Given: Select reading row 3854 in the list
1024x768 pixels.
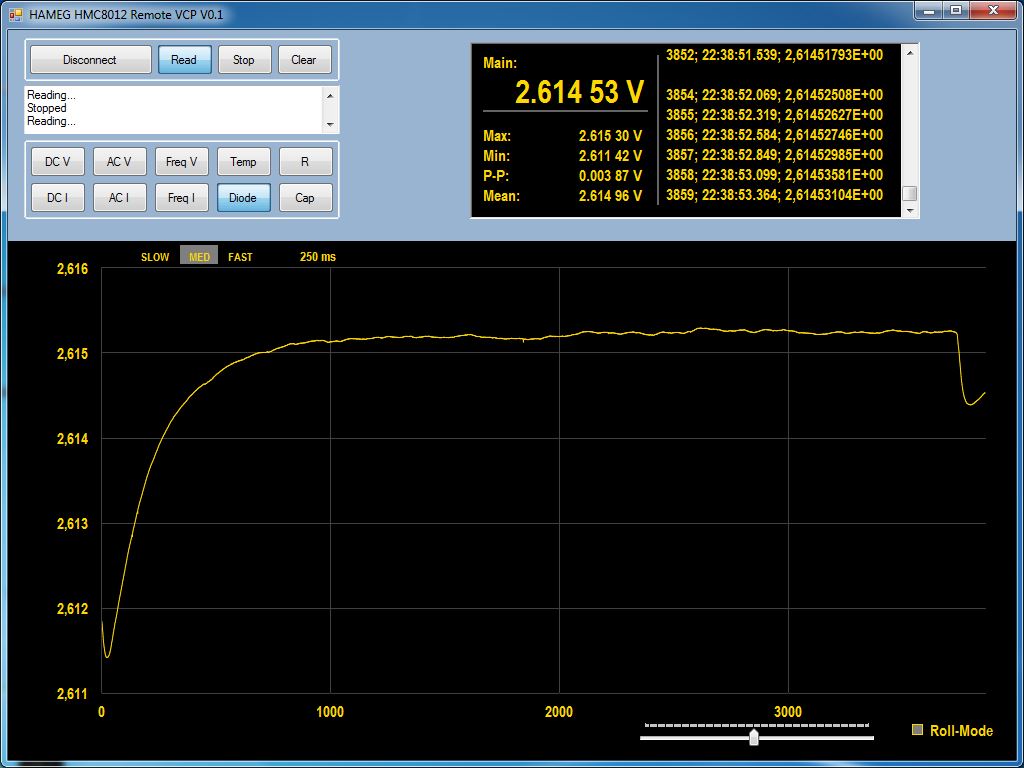Looking at the screenshot, I should pos(775,95).
